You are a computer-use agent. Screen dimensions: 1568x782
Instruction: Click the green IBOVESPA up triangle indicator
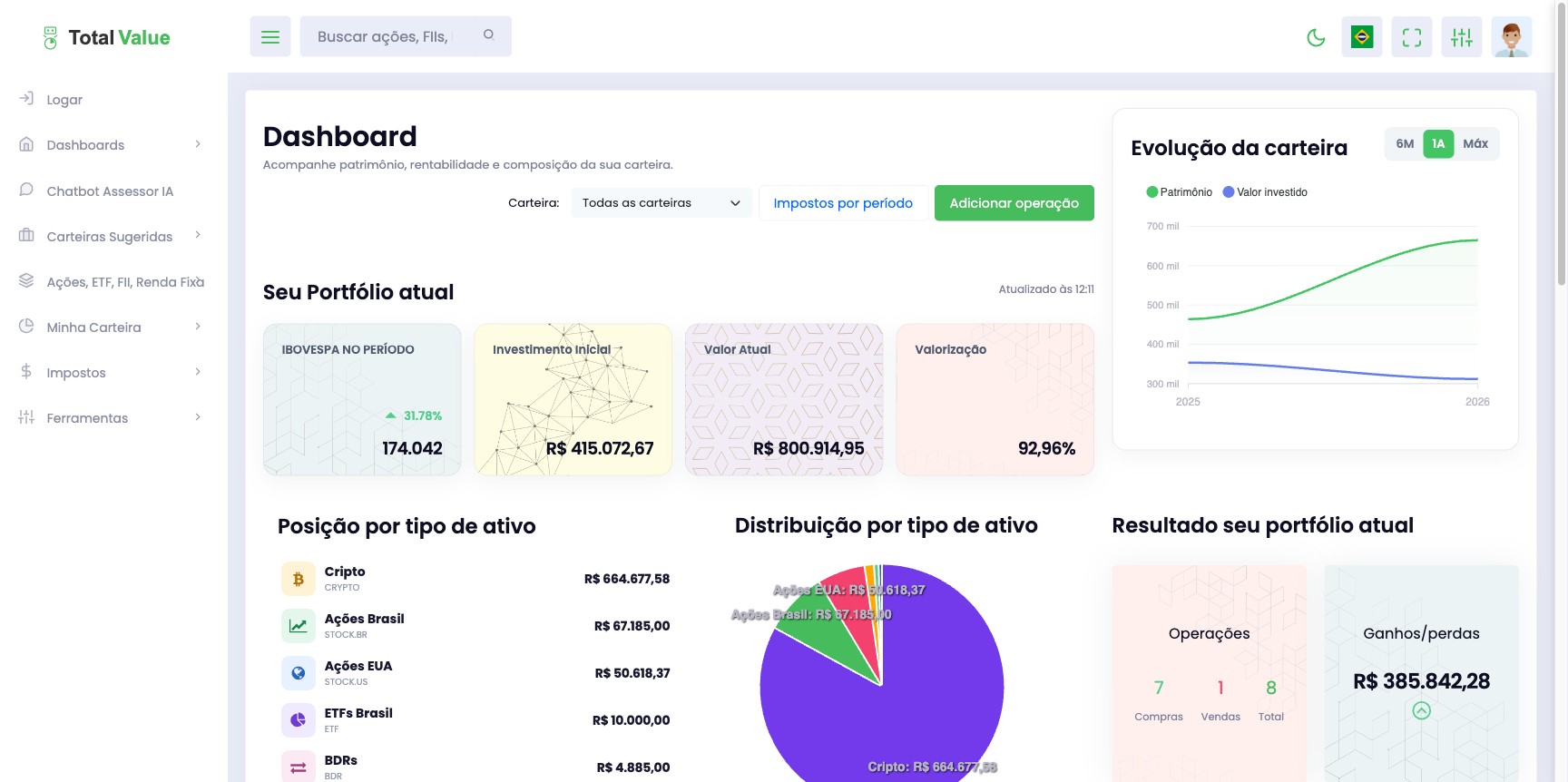390,415
